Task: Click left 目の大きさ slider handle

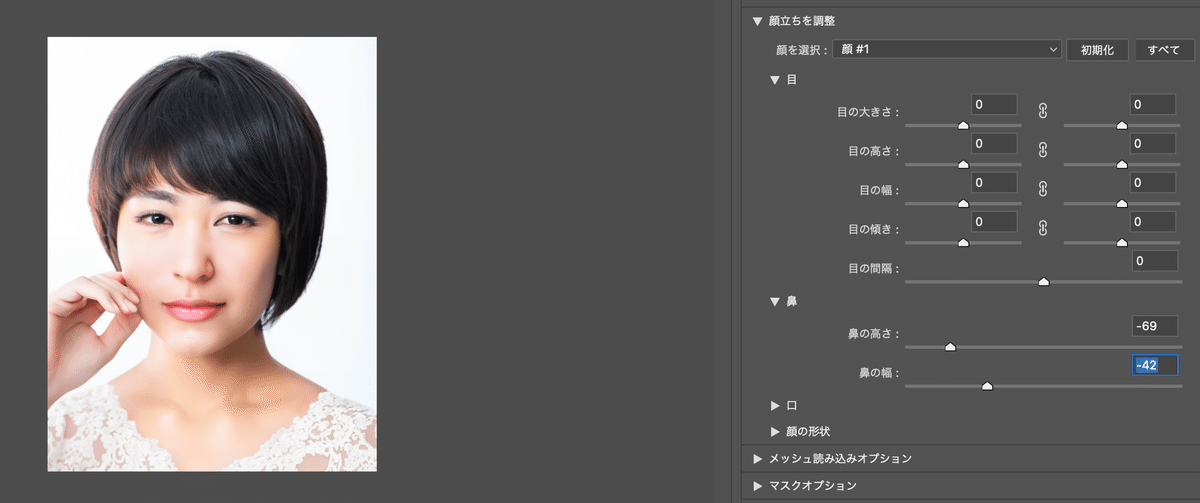Action: click(963, 125)
